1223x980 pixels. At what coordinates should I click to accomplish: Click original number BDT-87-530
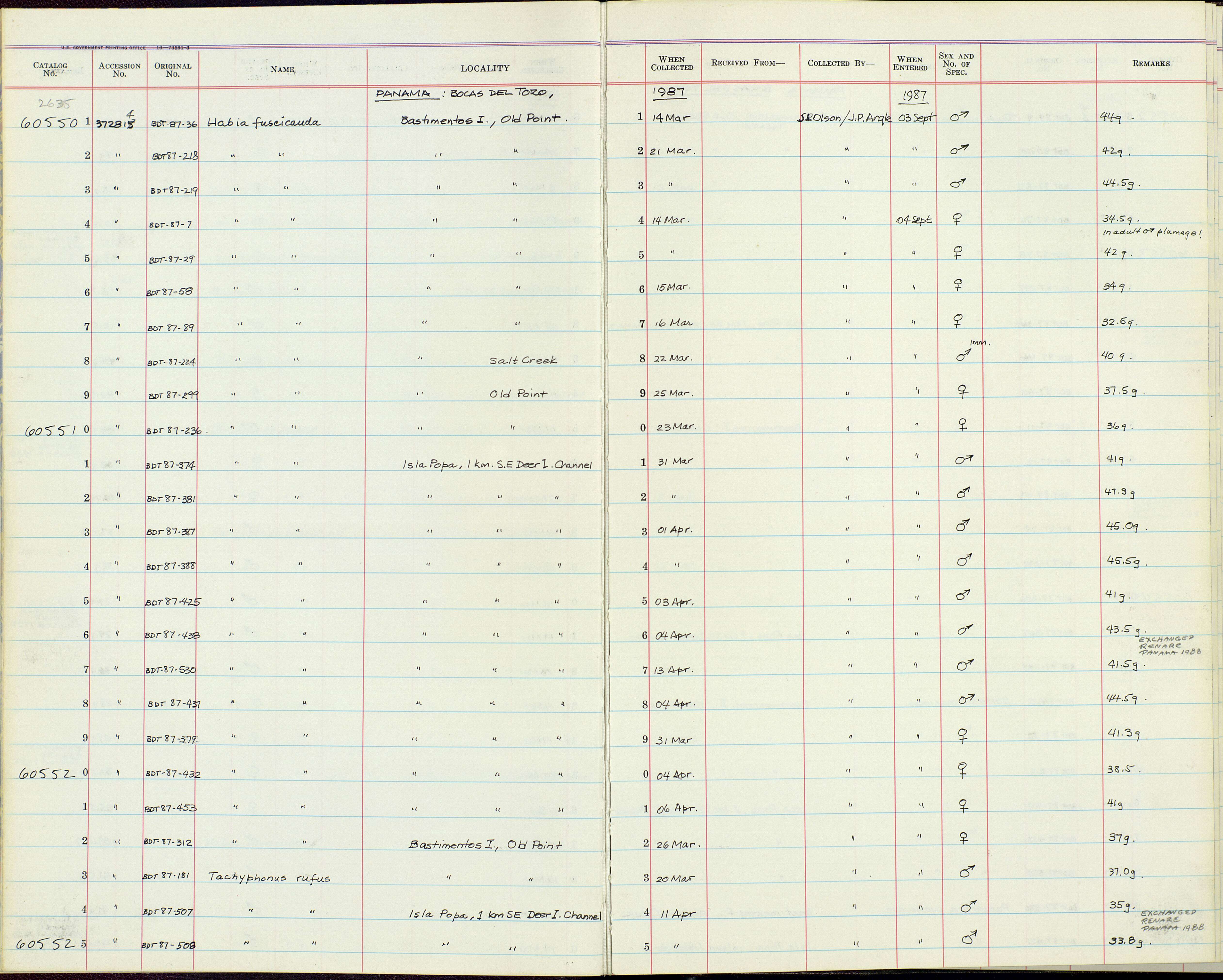pos(171,670)
